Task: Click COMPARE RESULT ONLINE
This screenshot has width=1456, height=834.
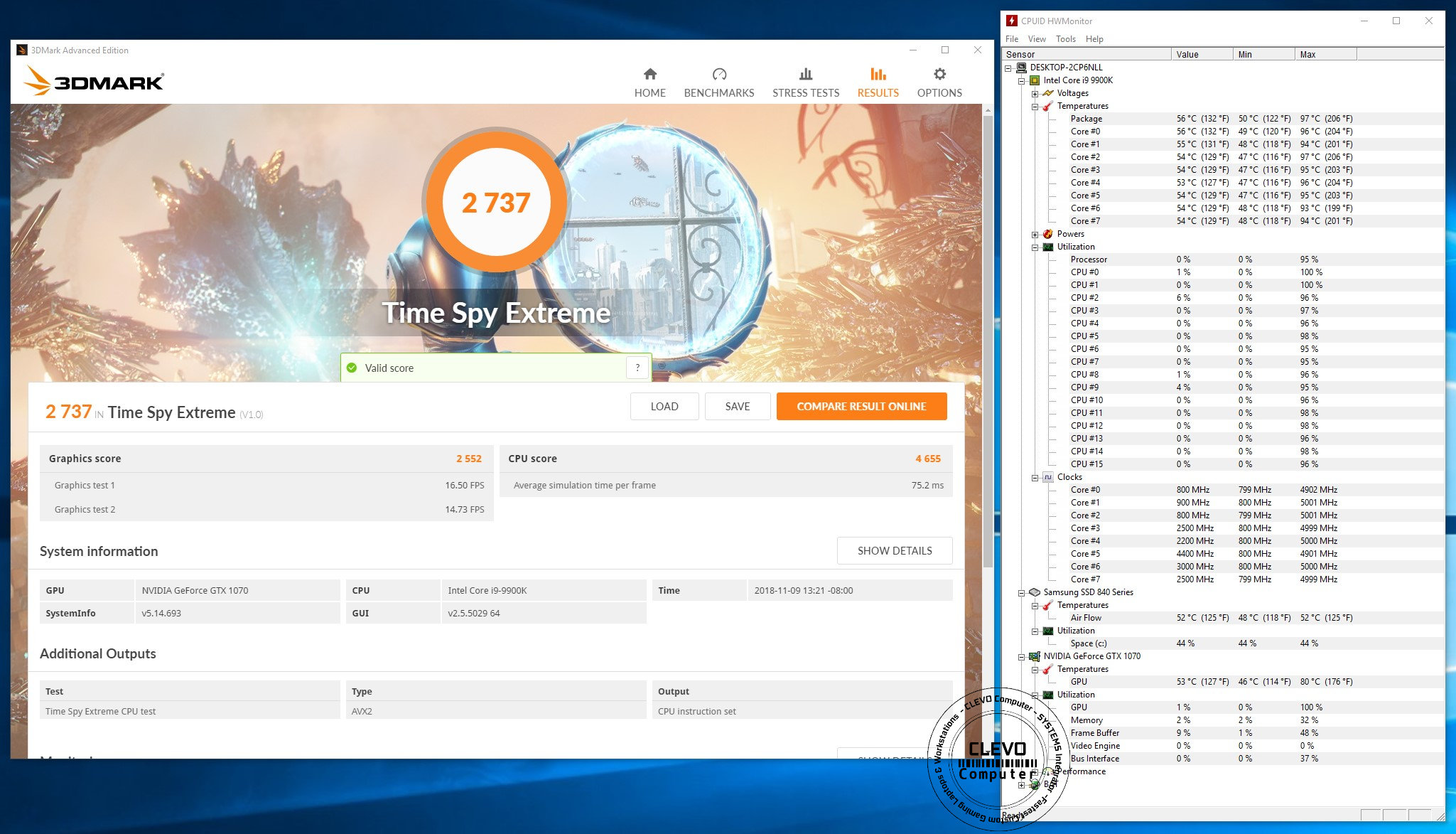Action: click(861, 407)
